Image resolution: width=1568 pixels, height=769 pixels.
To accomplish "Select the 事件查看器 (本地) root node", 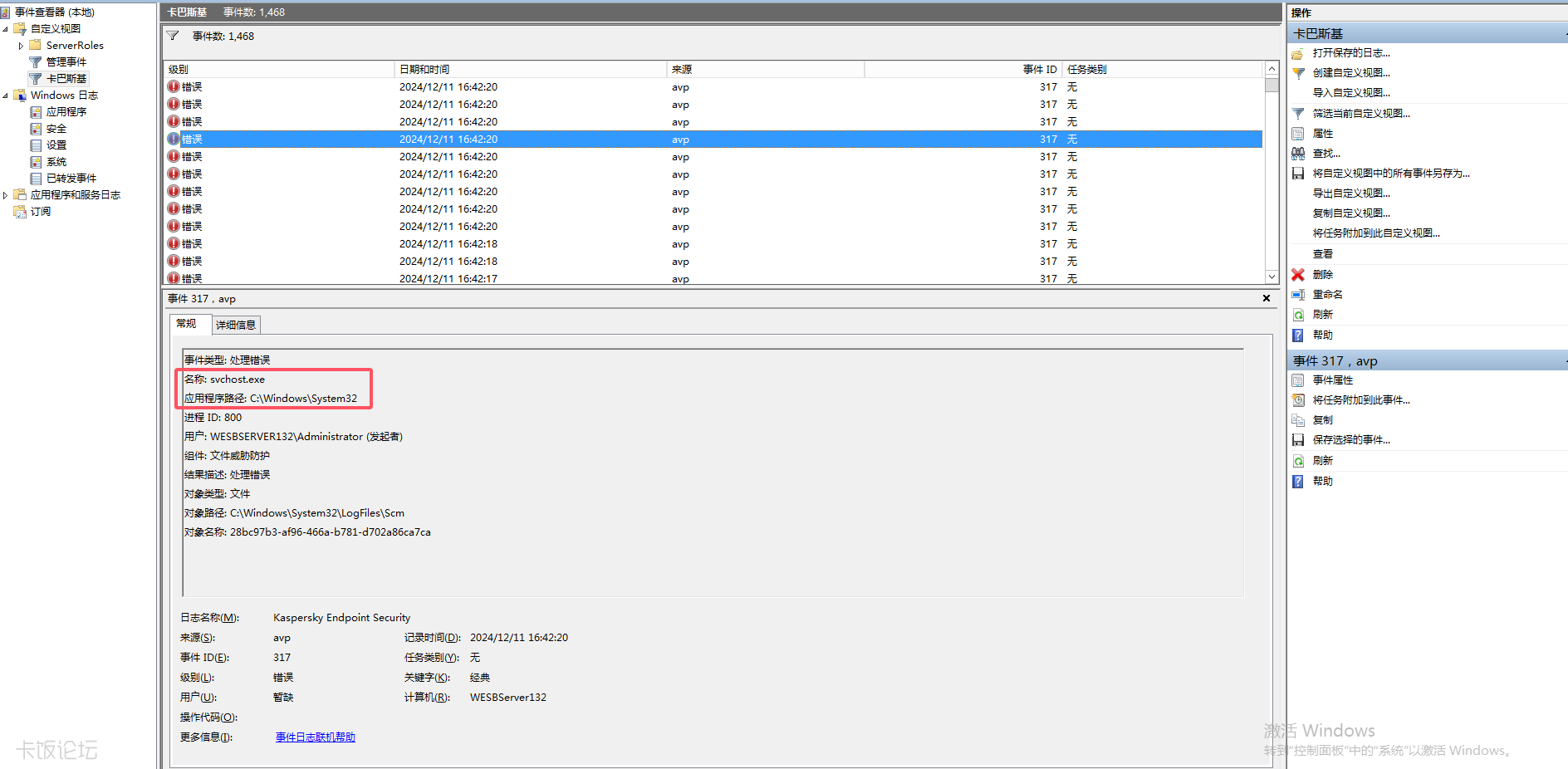I will pos(55,12).
